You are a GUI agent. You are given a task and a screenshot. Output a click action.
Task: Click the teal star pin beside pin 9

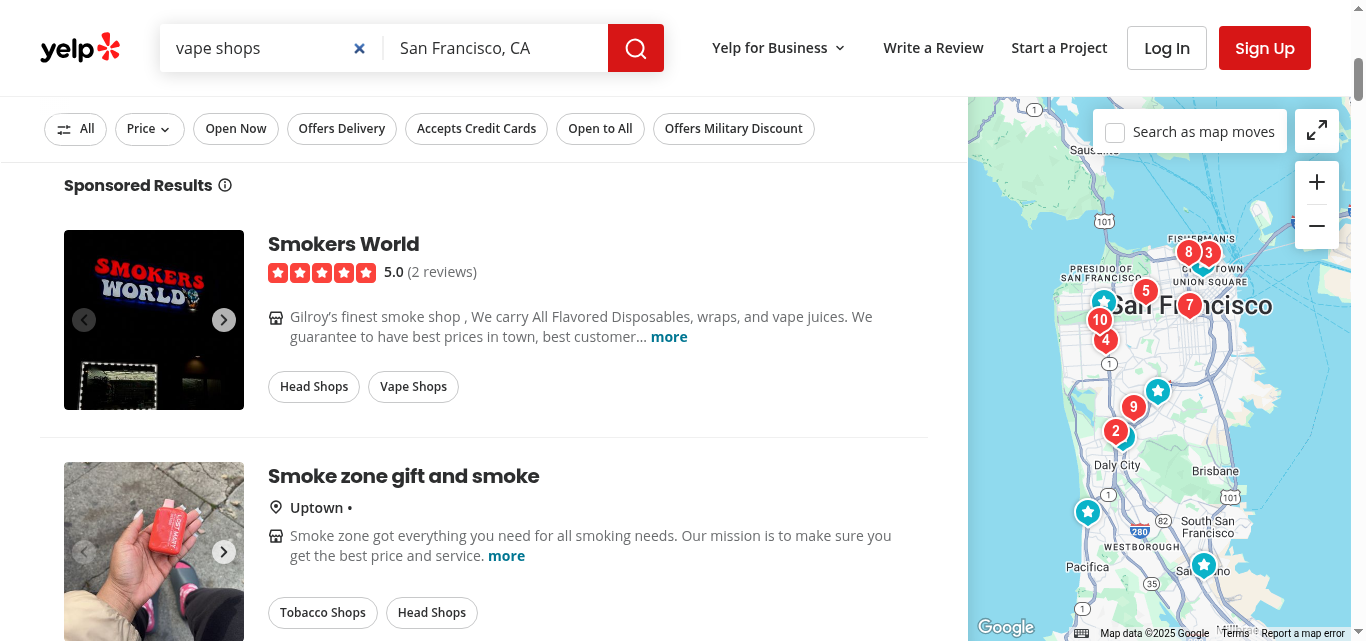[1158, 391]
